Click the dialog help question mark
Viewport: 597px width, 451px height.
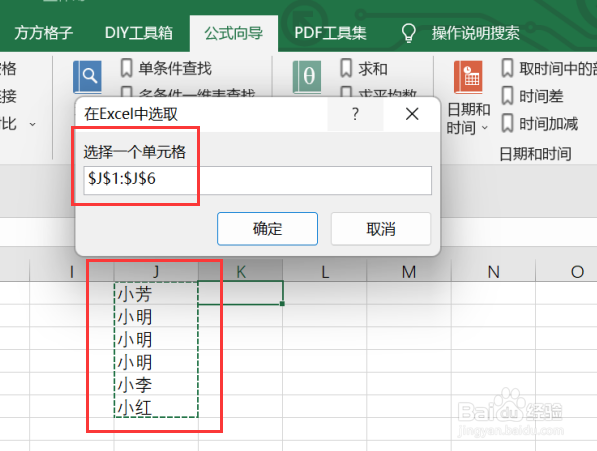click(355, 114)
